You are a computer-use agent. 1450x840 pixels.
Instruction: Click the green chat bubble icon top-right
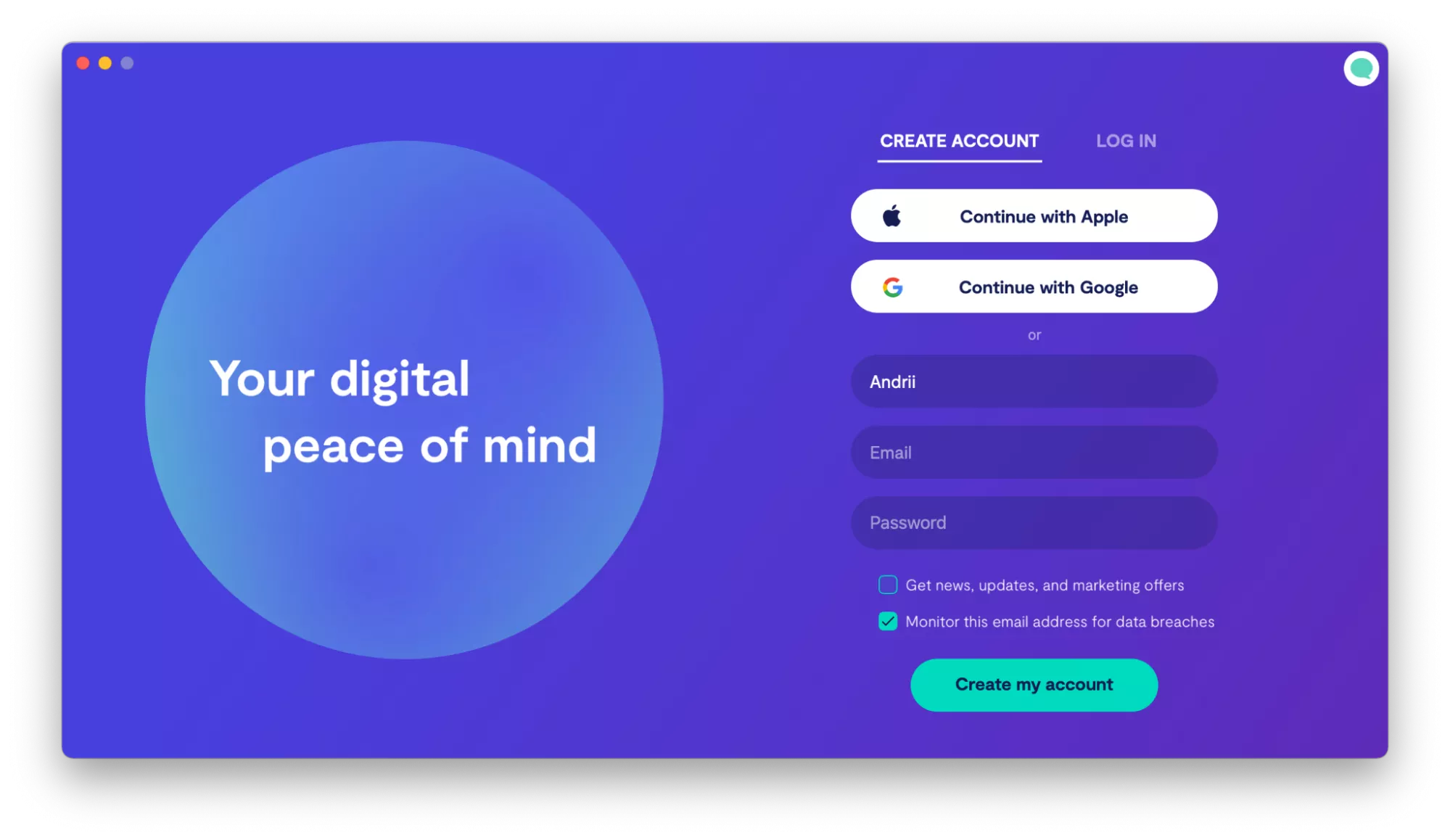[1362, 68]
